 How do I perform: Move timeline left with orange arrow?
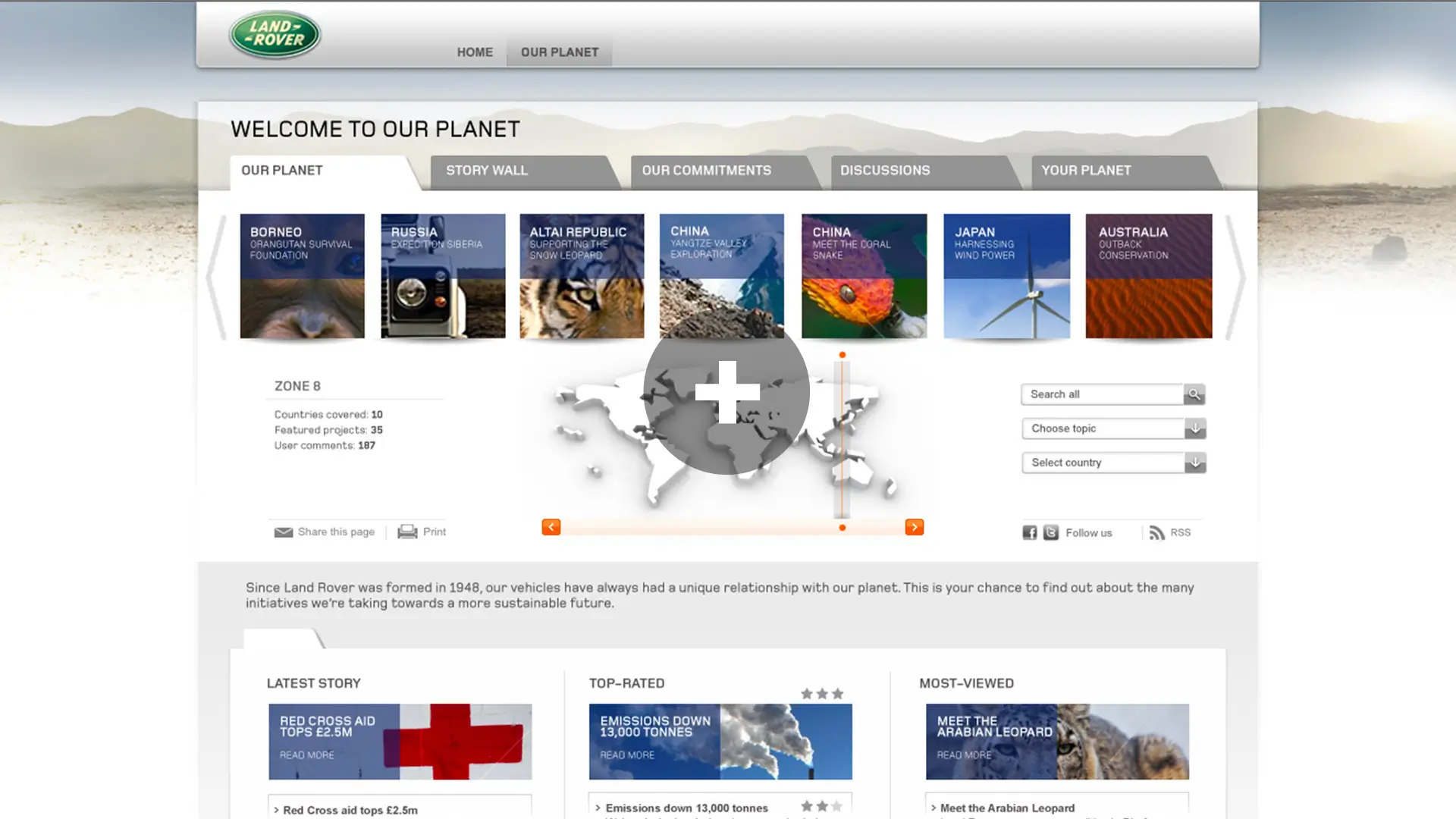coord(551,527)
